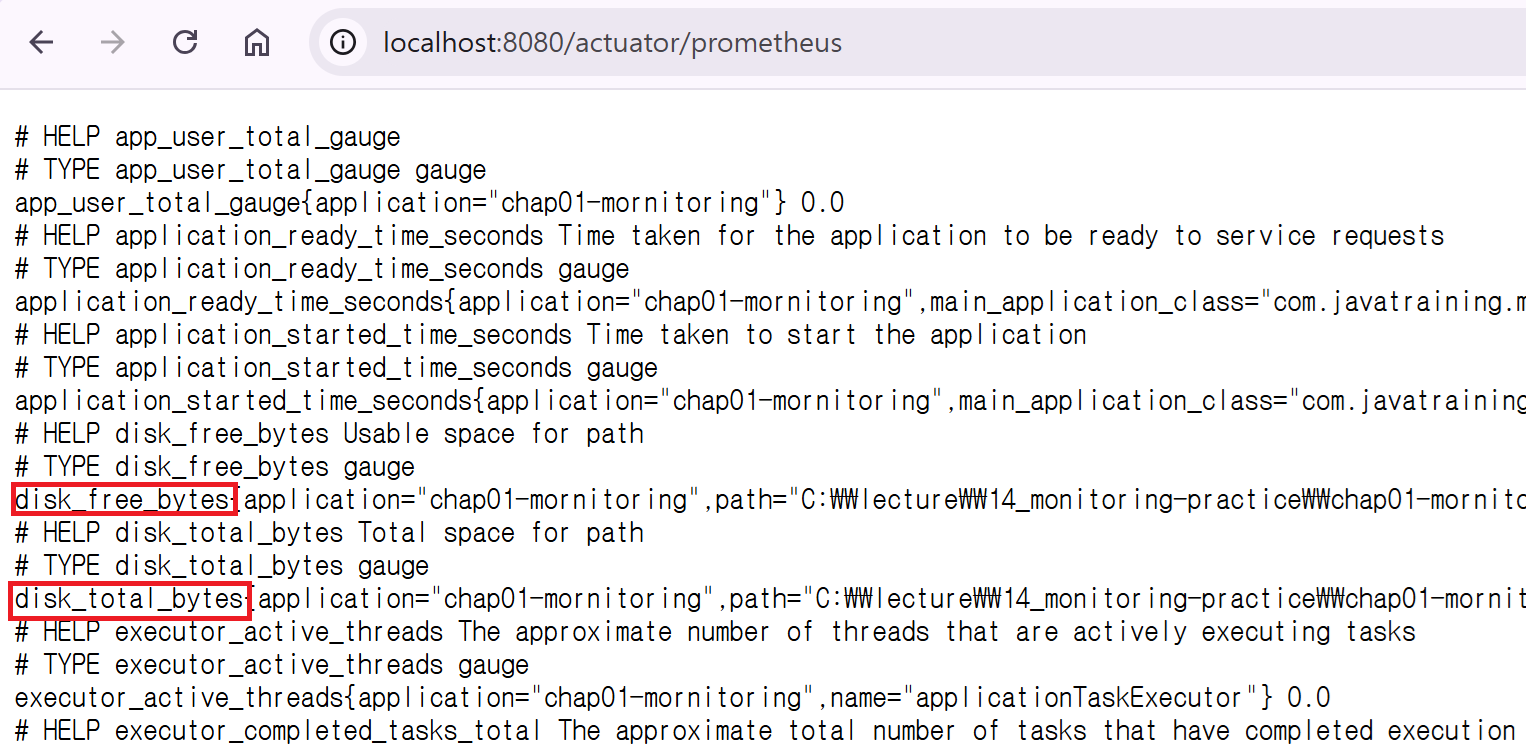Click the HELP application_ready_time_seconds line
1526x751 pixels.
click(x=729, y=236)
